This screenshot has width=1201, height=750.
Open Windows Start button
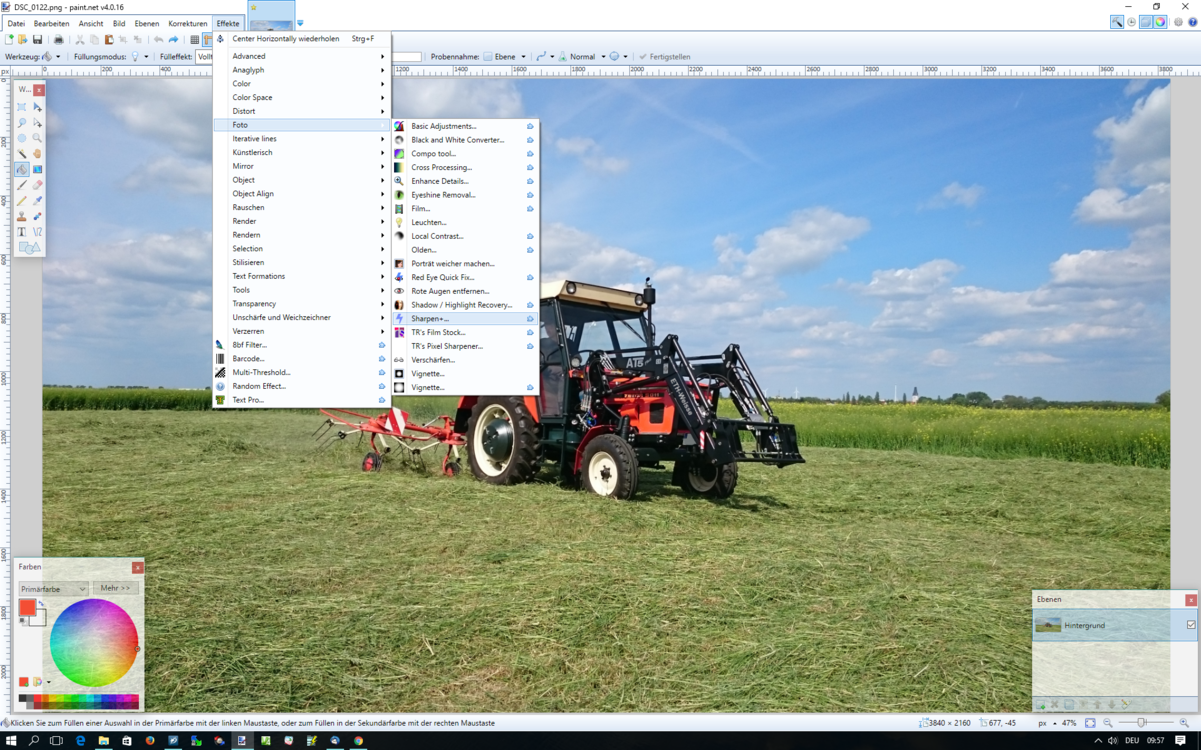11,741
